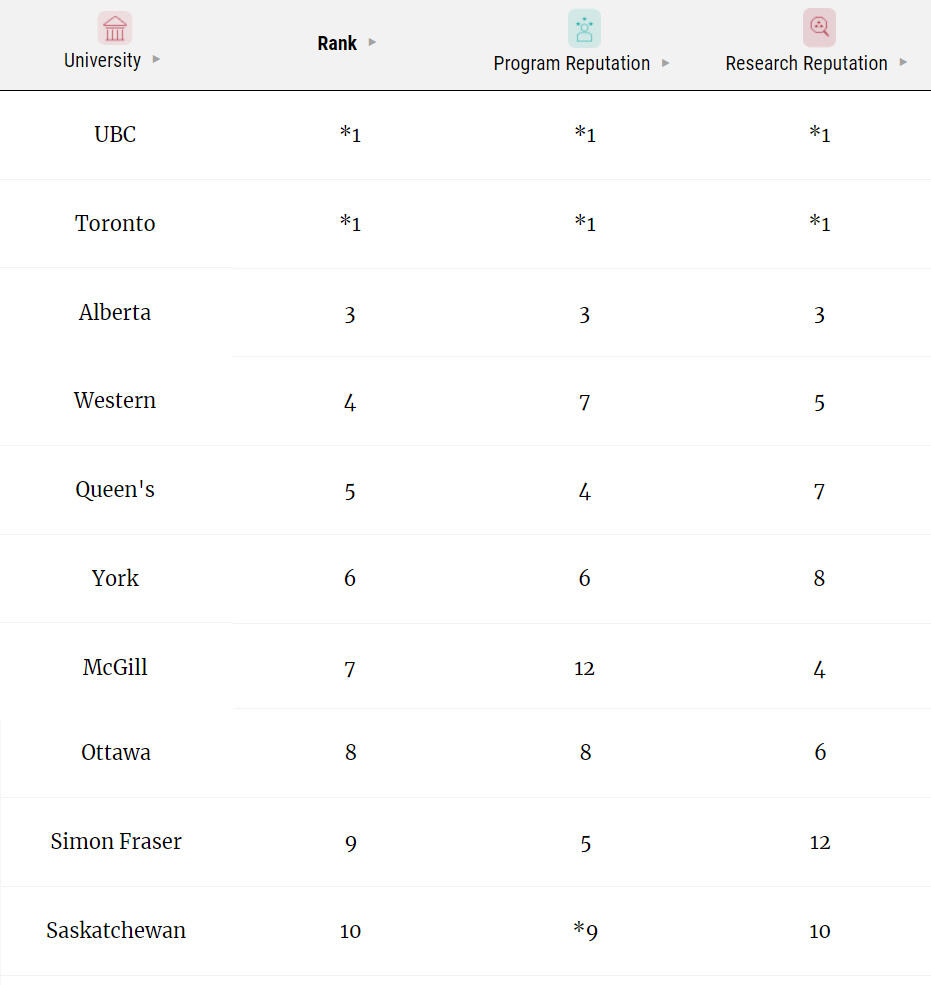The height and width of the screenshot is (985, 931).
Task: Click the Simon Fraser row name
Action: click(x=116, y=841)
